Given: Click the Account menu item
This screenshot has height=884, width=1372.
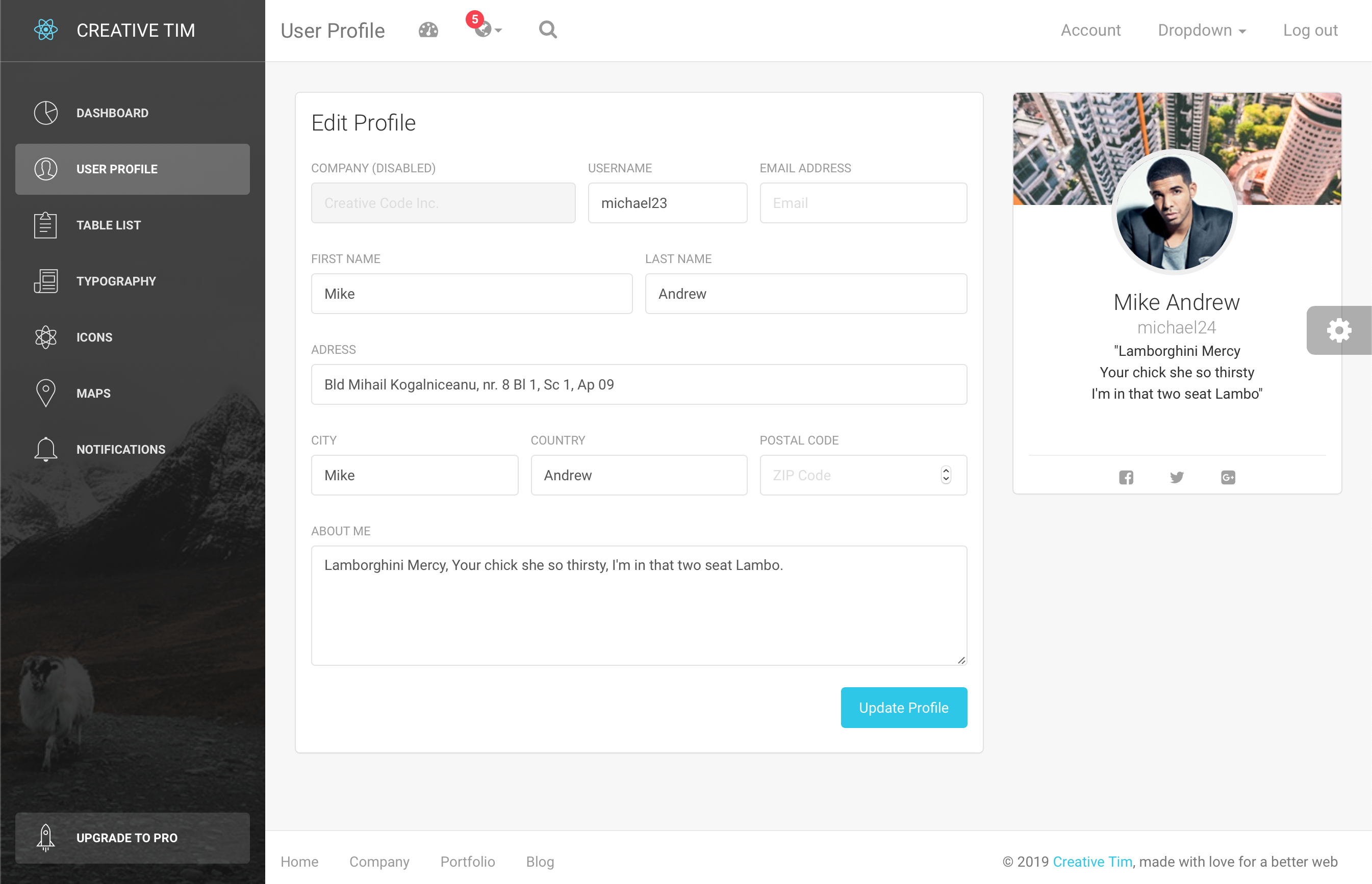Looking at the screenshot, I should 1090,30.
